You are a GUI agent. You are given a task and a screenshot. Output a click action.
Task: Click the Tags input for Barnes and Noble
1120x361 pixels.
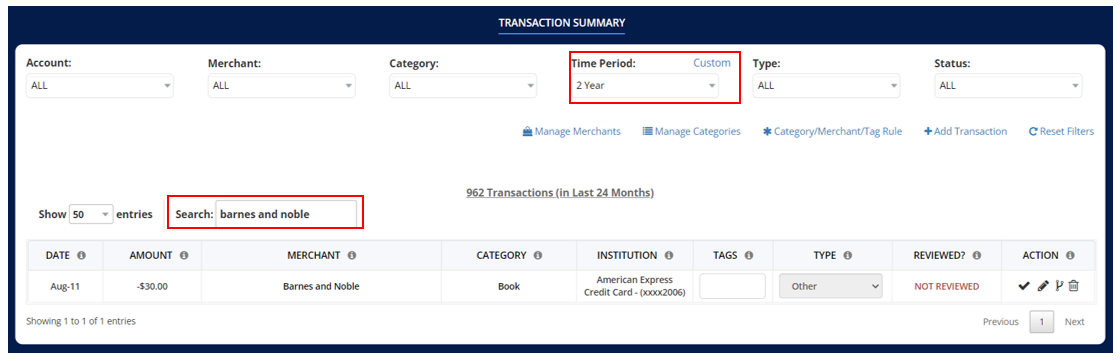732,286
